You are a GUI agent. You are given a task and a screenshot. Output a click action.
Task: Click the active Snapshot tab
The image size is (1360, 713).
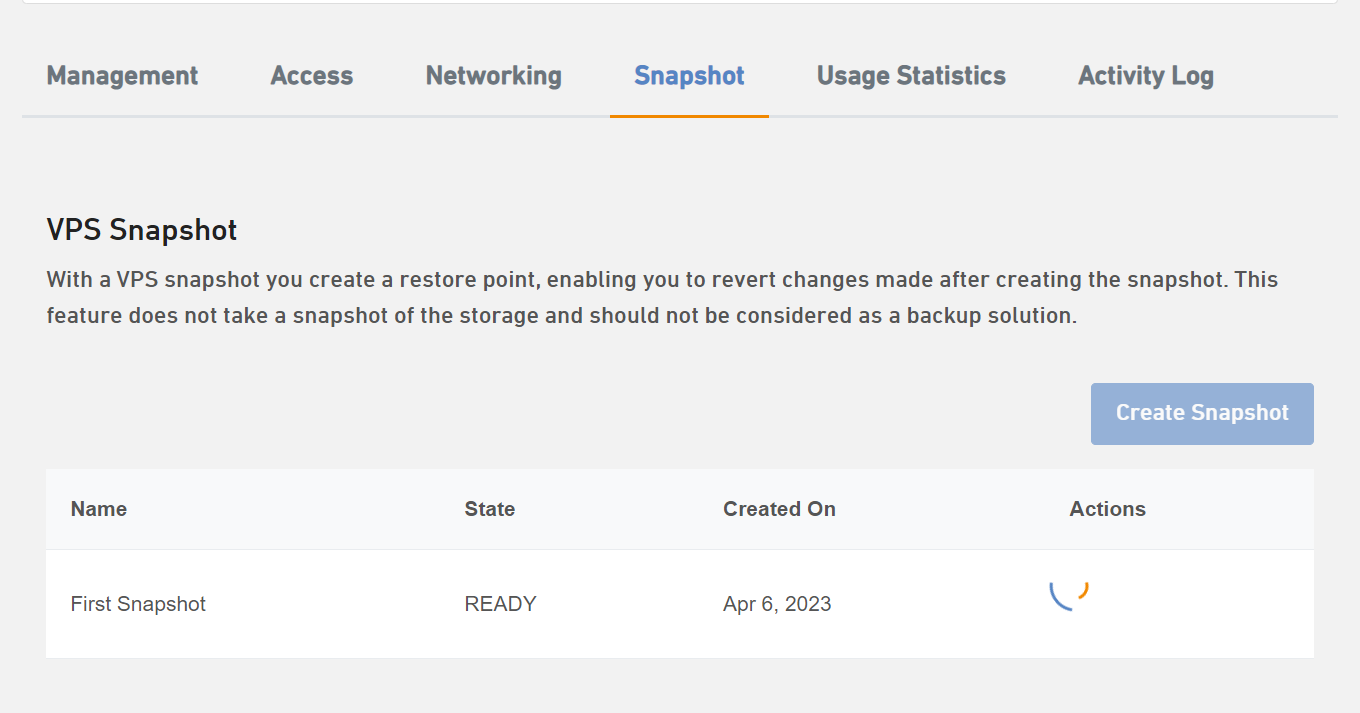tap(688, 75)
